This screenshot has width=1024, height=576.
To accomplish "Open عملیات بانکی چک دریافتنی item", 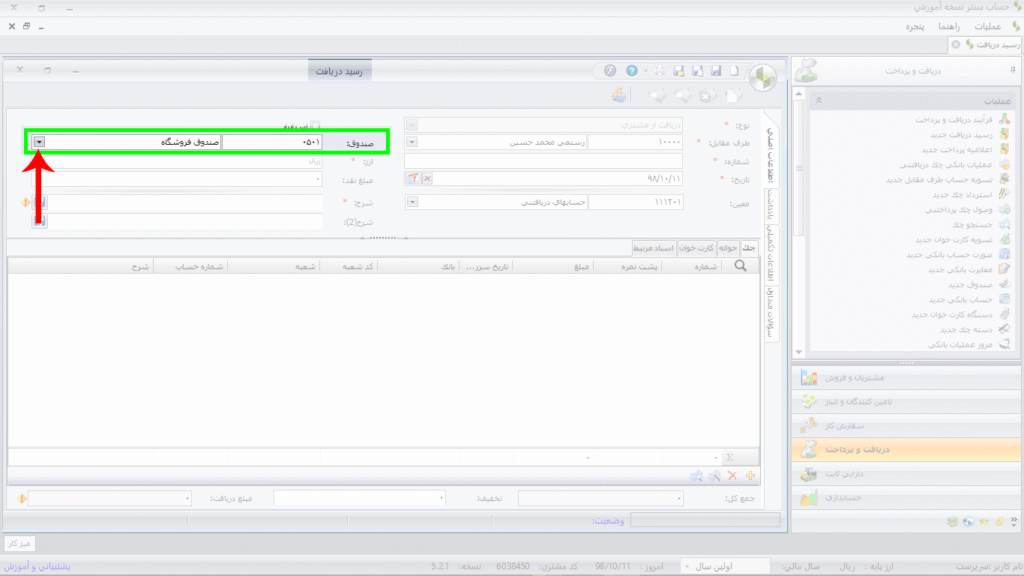I will [x=946, y=165].
